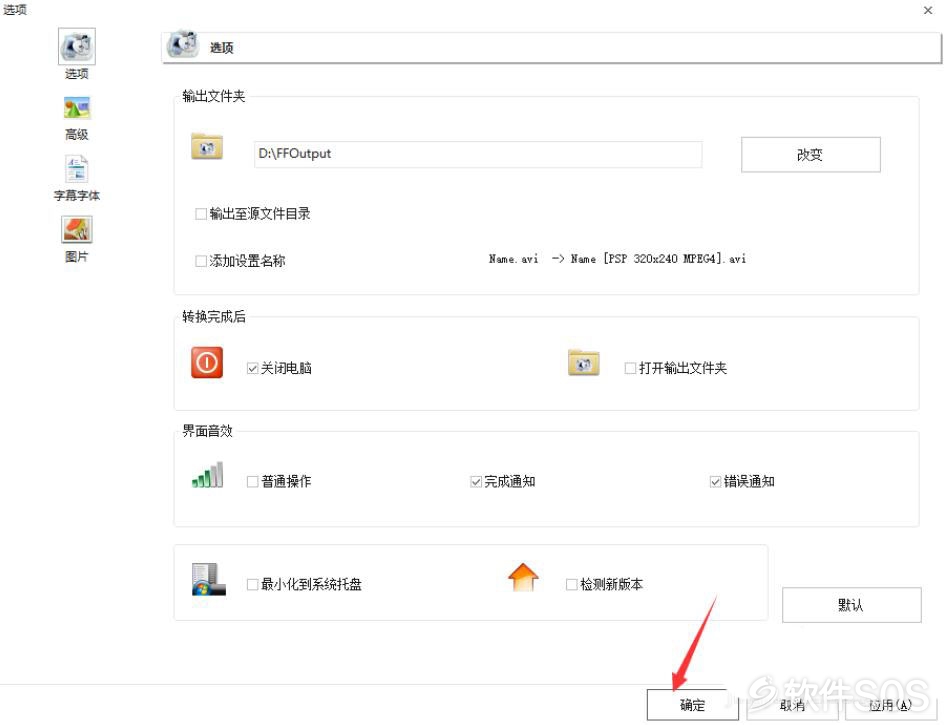This screenshot has height=725, width=944.
Task: Click the 输出文件夹 group label
Action: (214, 96)
